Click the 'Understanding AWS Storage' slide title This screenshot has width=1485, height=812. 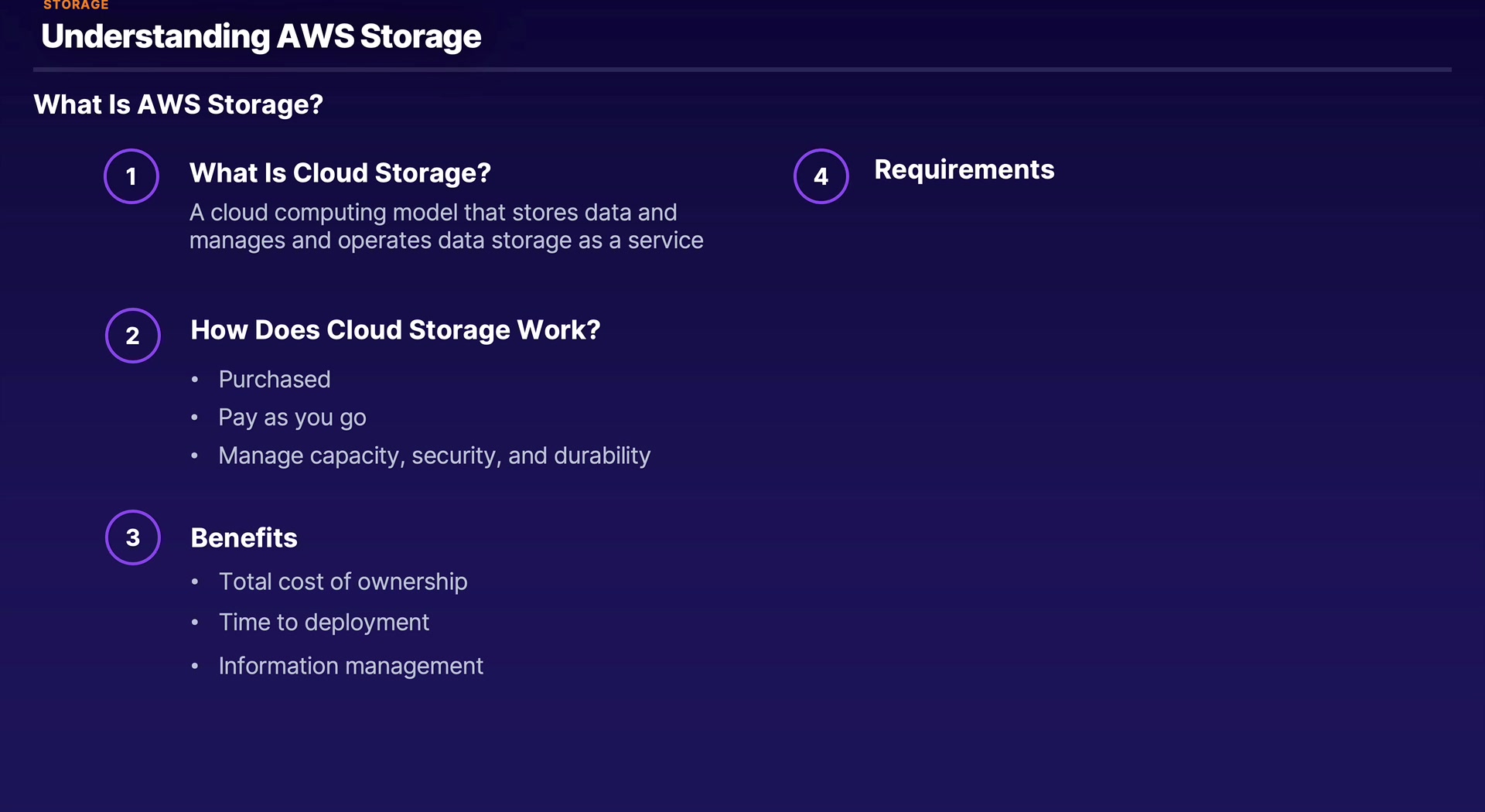pos(261,36)
